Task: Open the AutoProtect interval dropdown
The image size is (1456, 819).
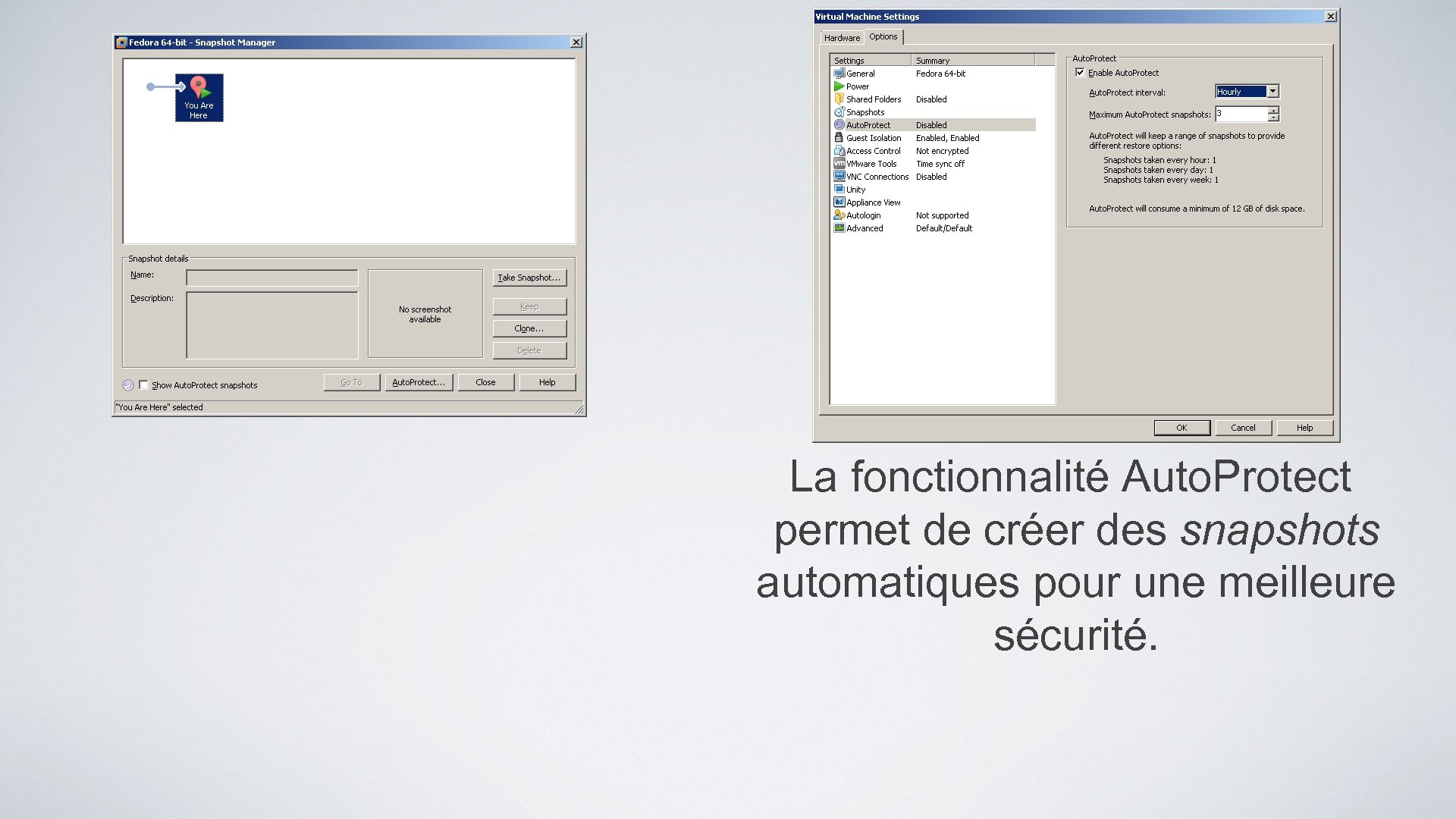Action: [1271, 91]
